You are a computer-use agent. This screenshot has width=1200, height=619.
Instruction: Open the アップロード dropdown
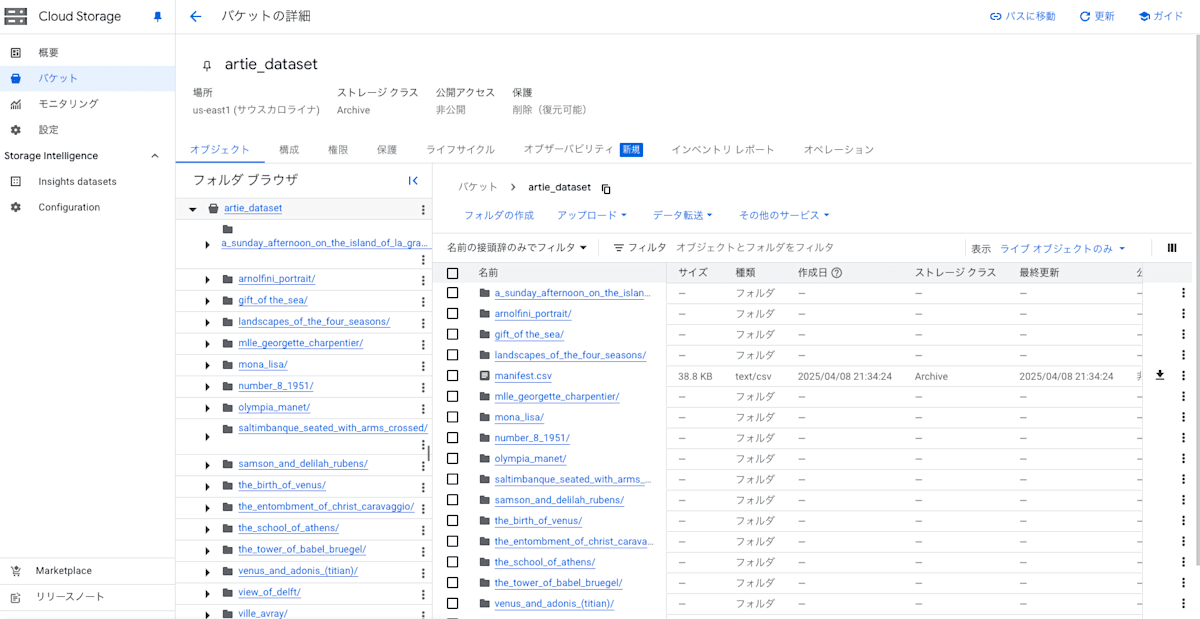[592, 215]
